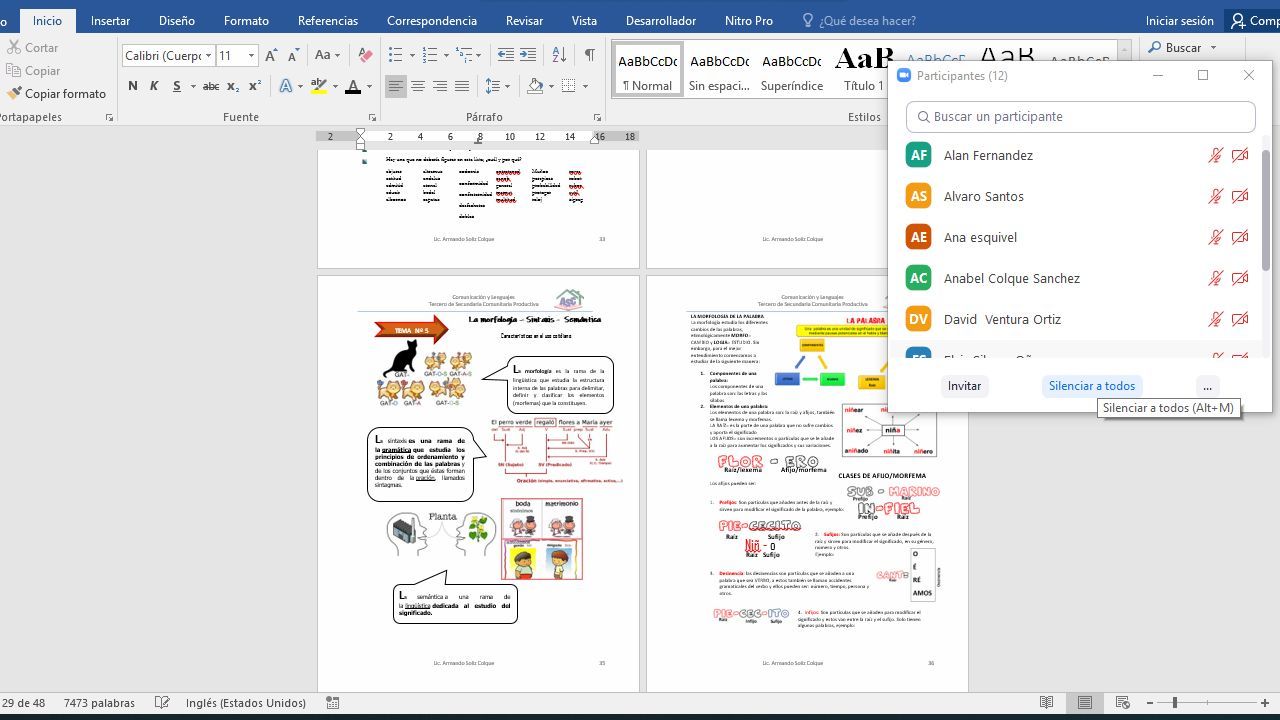Decrease indent icon
This screenshot has height=720, width=1280.
506,55
